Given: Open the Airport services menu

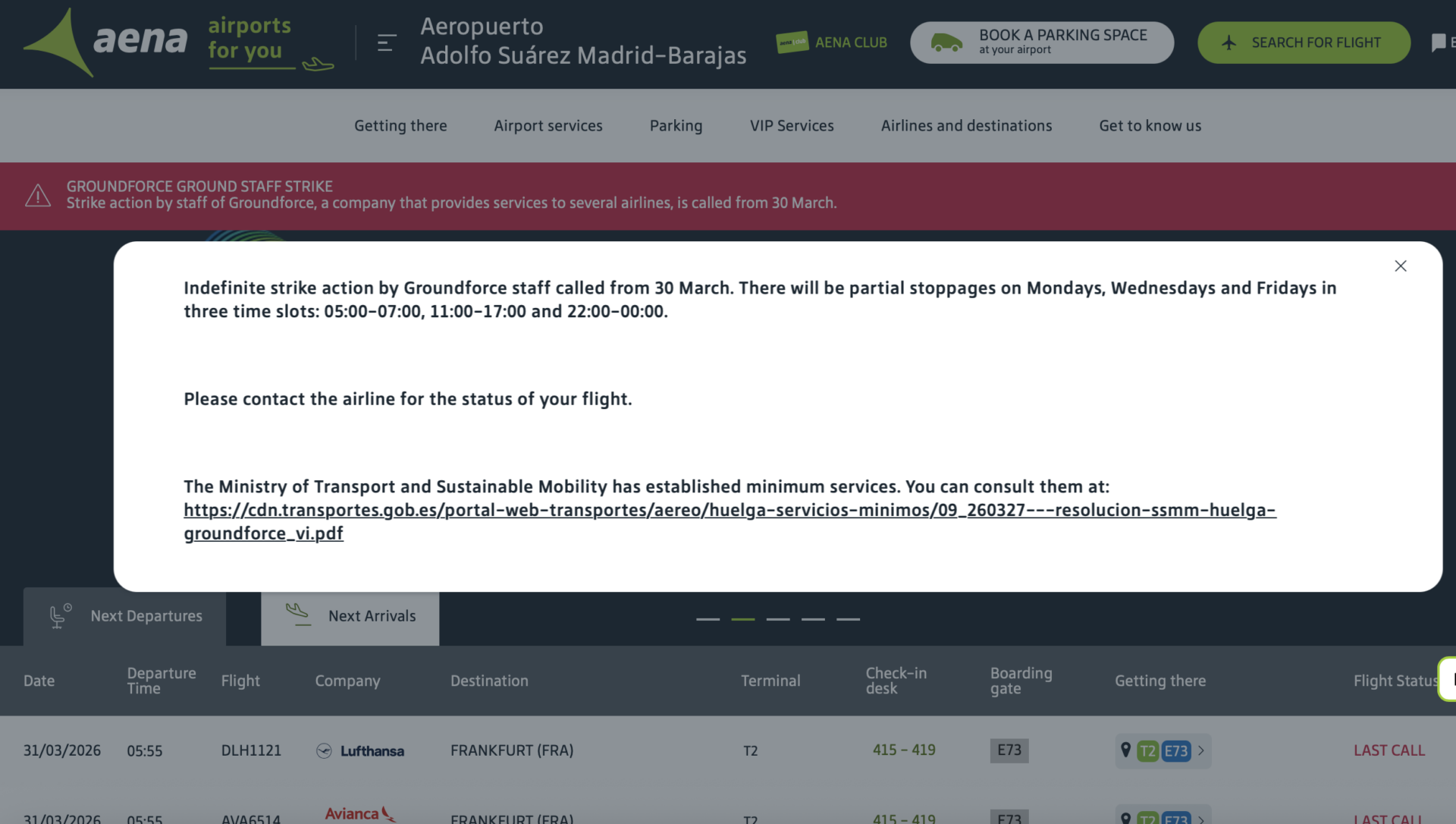Looking at the screenshot, I should [x=548, y=126].
